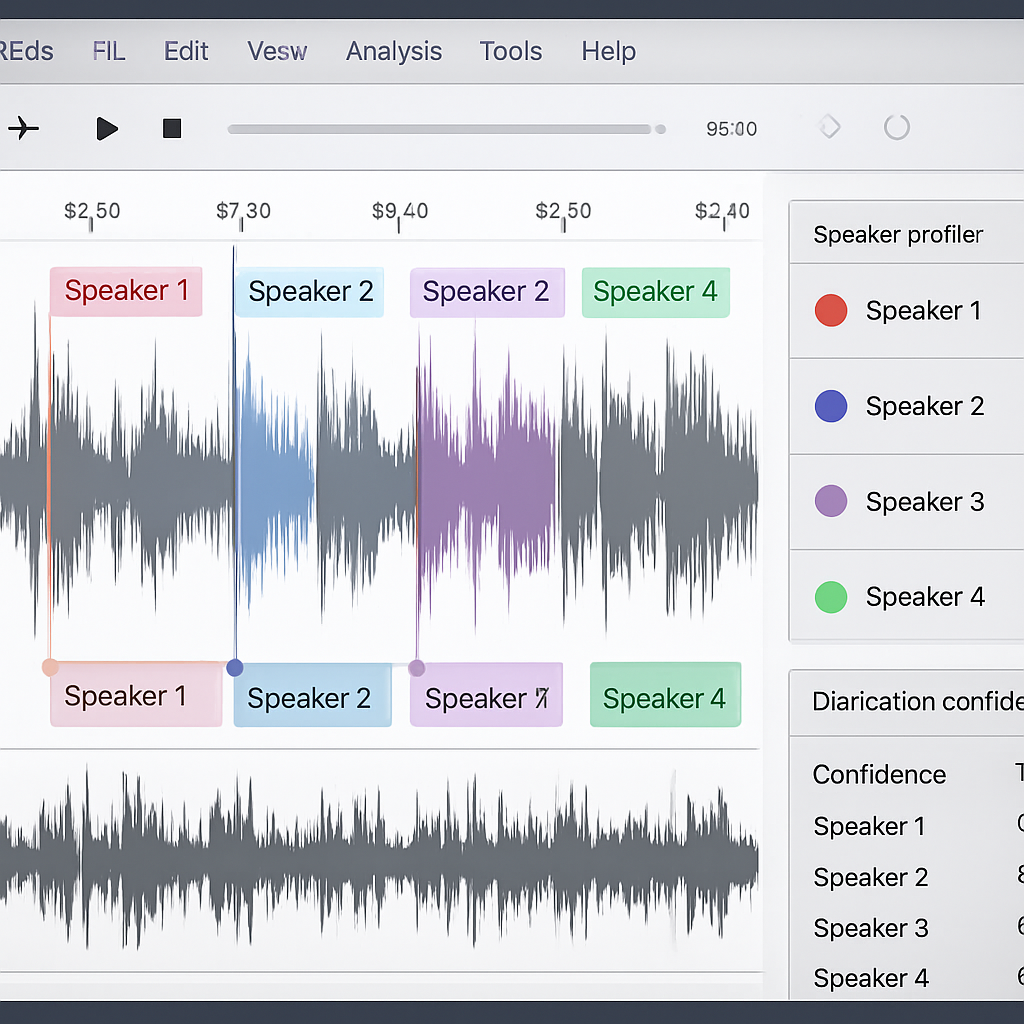
Task: Click the orange segment boundary handle
Action: 50,667
